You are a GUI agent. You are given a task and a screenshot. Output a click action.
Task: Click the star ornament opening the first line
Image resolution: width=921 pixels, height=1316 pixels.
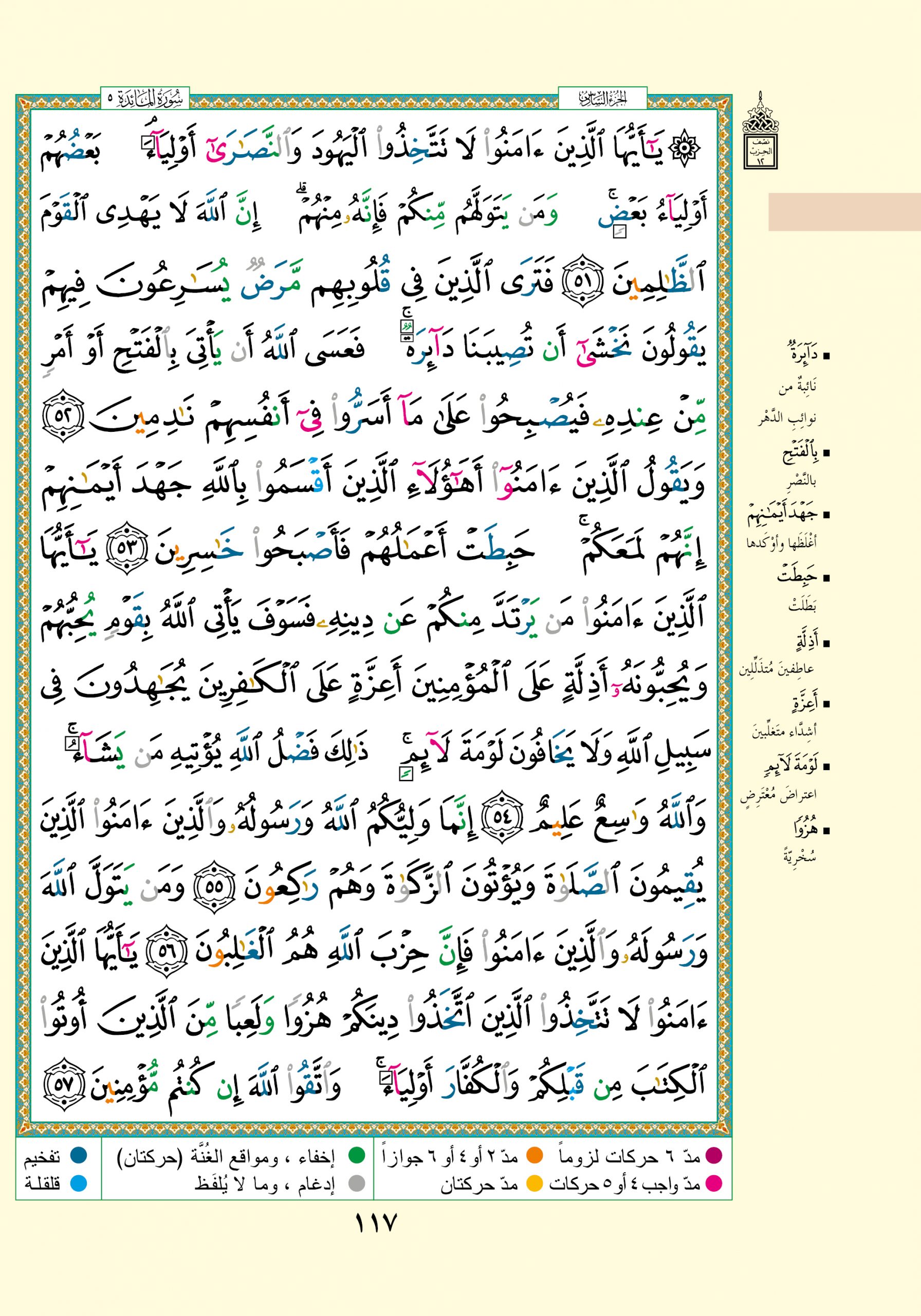[686, 149]
